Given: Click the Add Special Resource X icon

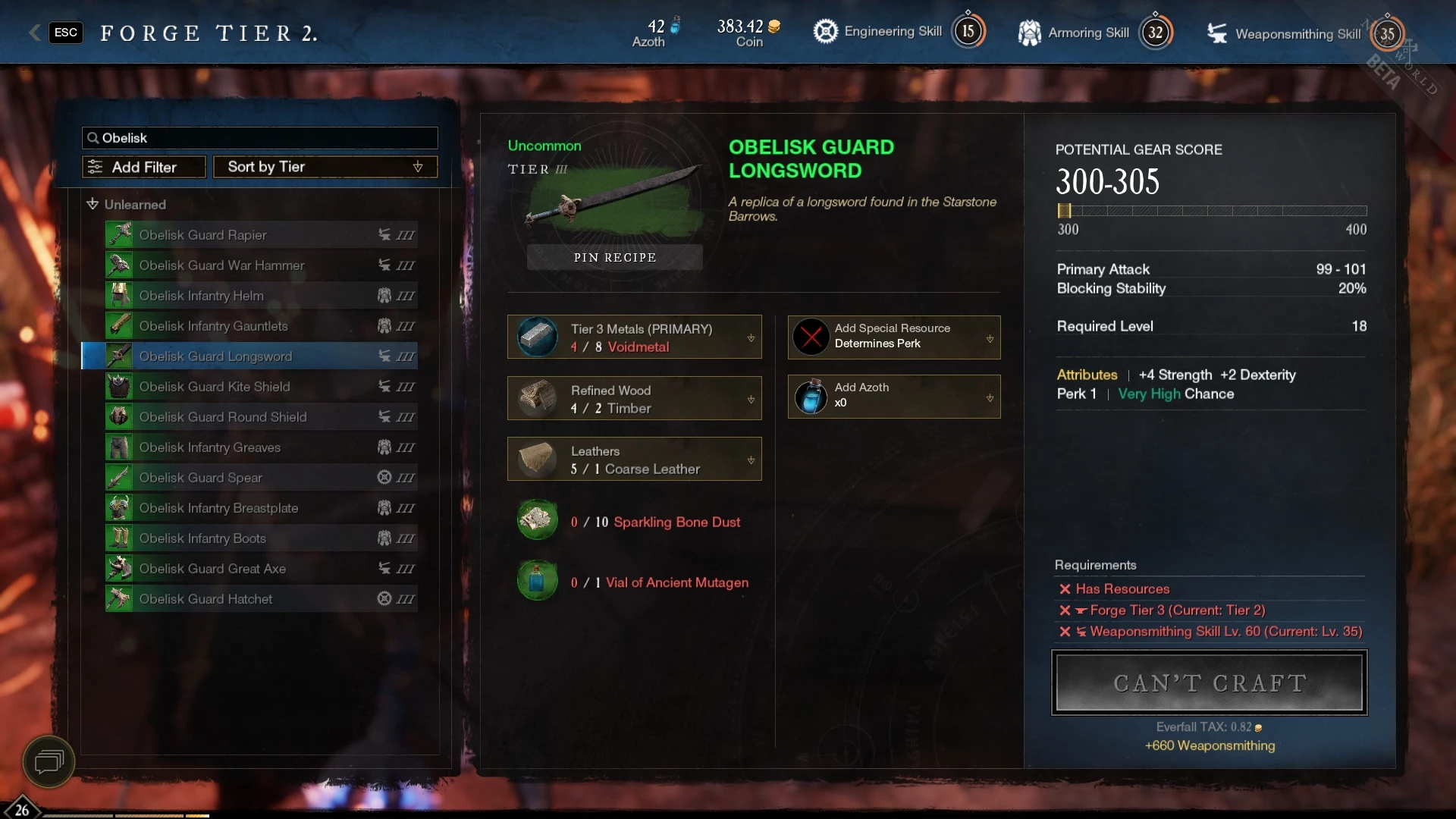Looking at the screenshot, I should click(x=811, y=337).
